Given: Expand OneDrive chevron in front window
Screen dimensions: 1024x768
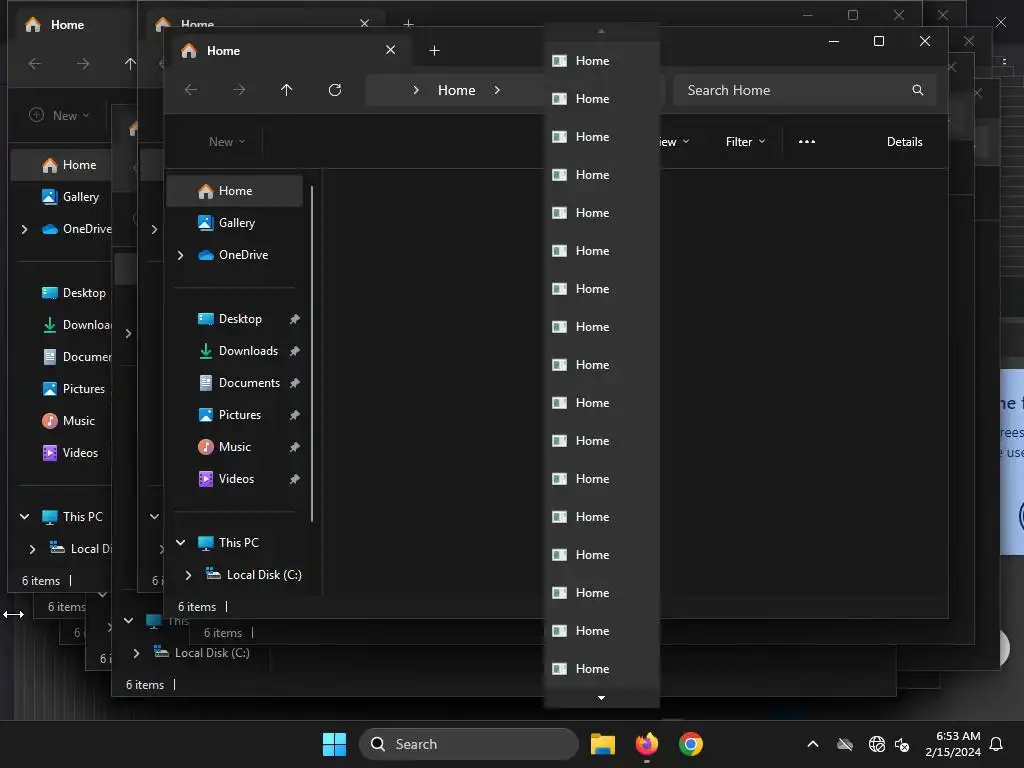Looking at the screenshot, I should click(181, 255).
